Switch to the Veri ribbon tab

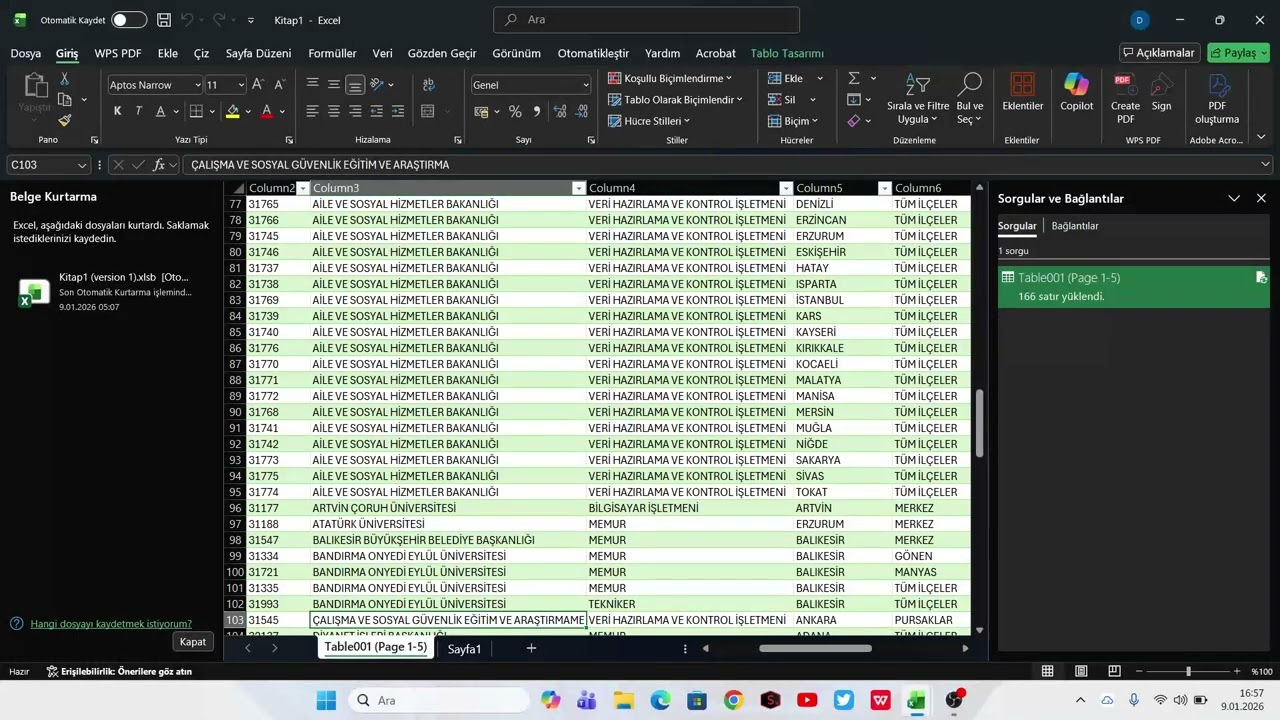coord(382,53)
